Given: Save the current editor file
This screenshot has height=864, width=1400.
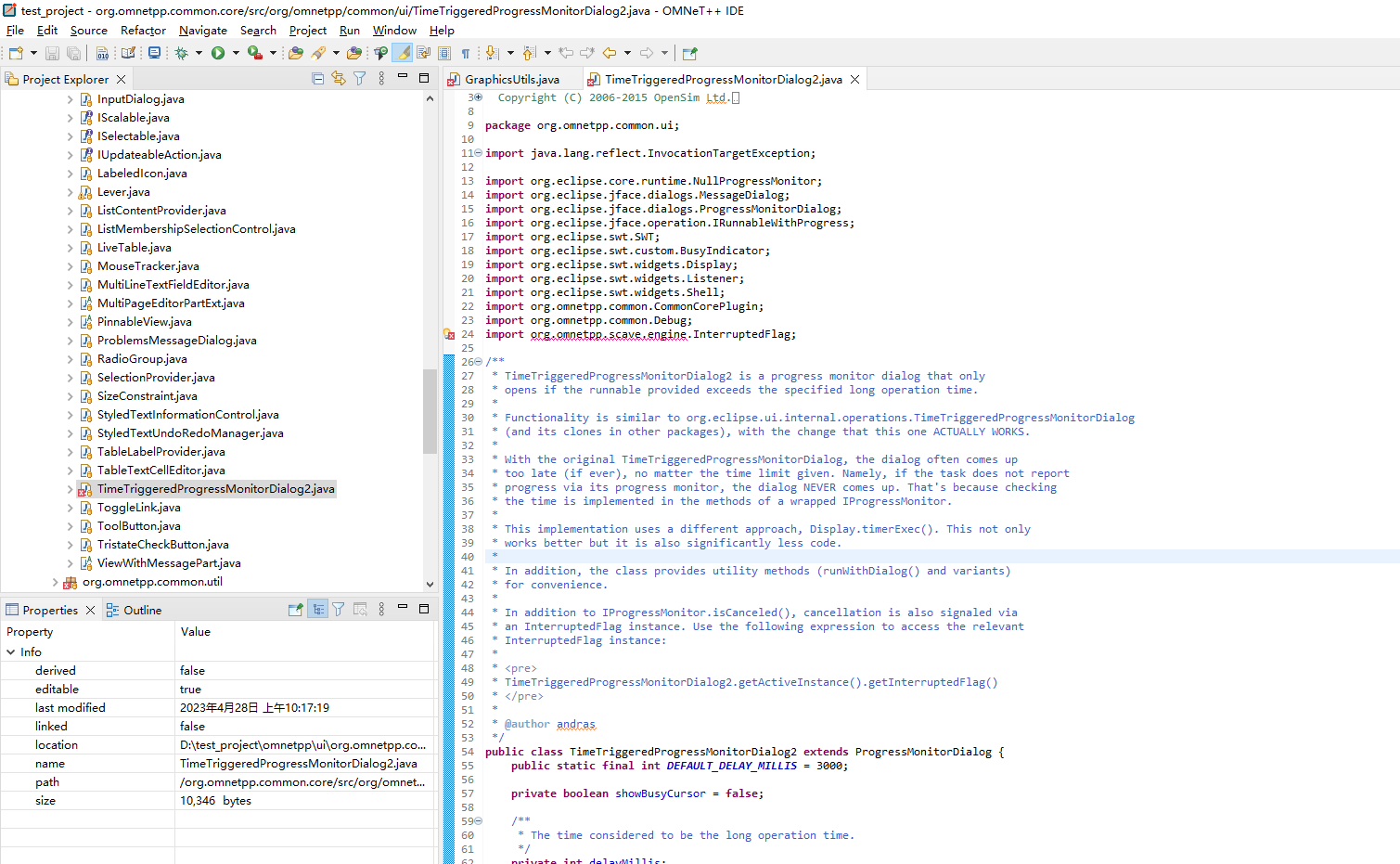Looking at the screenshot, I should pyautogui.click(x=52, y=53).
